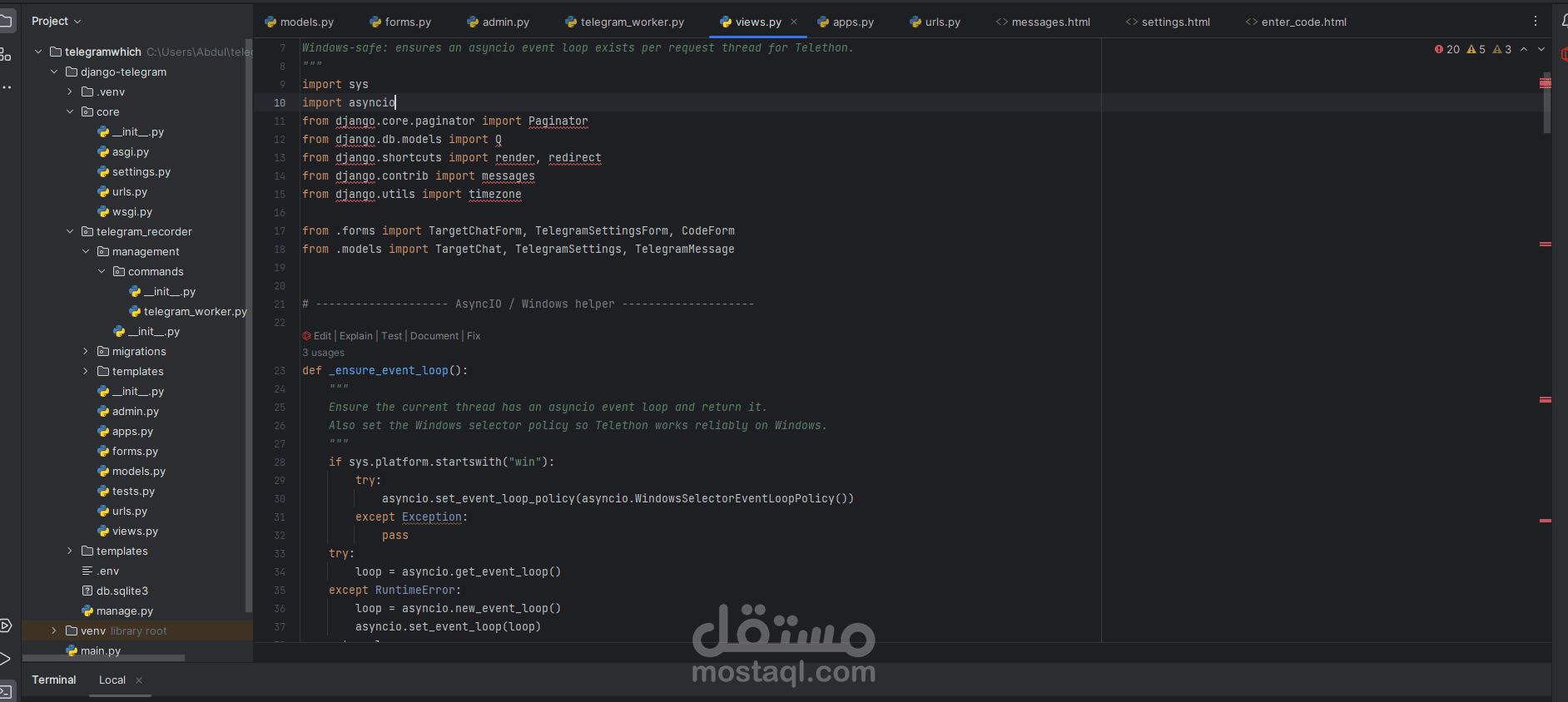Image resolution: width=1568 pixels, height=702 pixels.
Task: Open the Structure tool window icon
Action: [6, 55]
